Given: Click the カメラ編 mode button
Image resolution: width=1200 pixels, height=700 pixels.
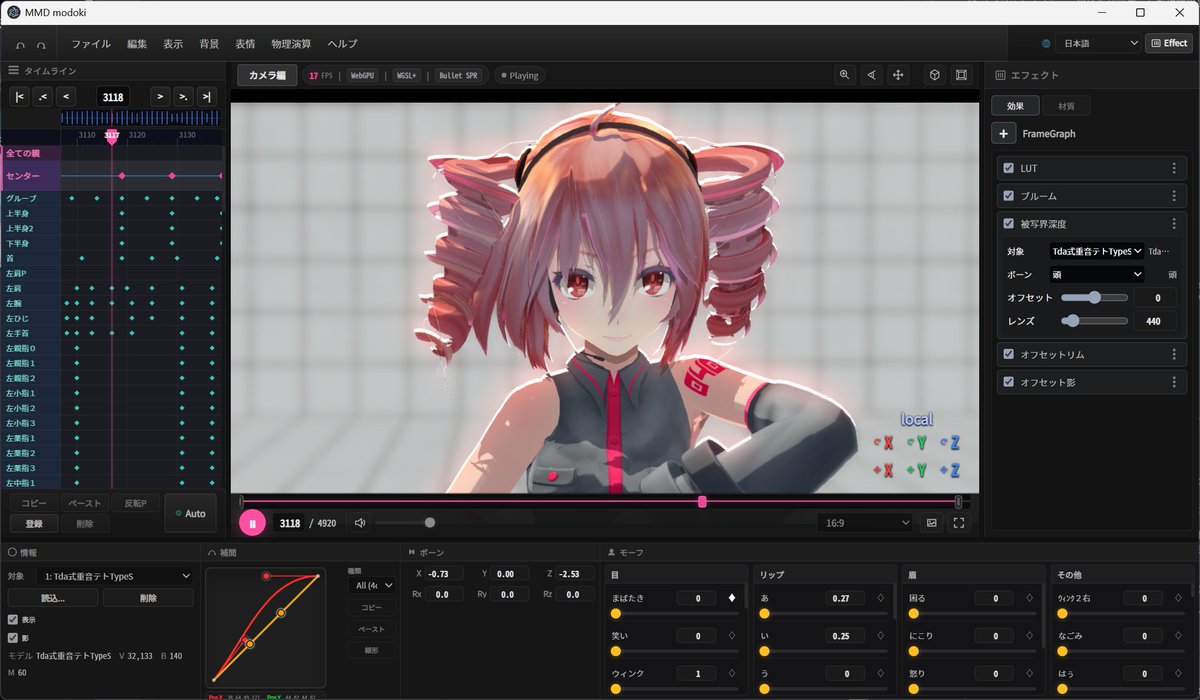Looking at the screenshot, I should 267,75.
